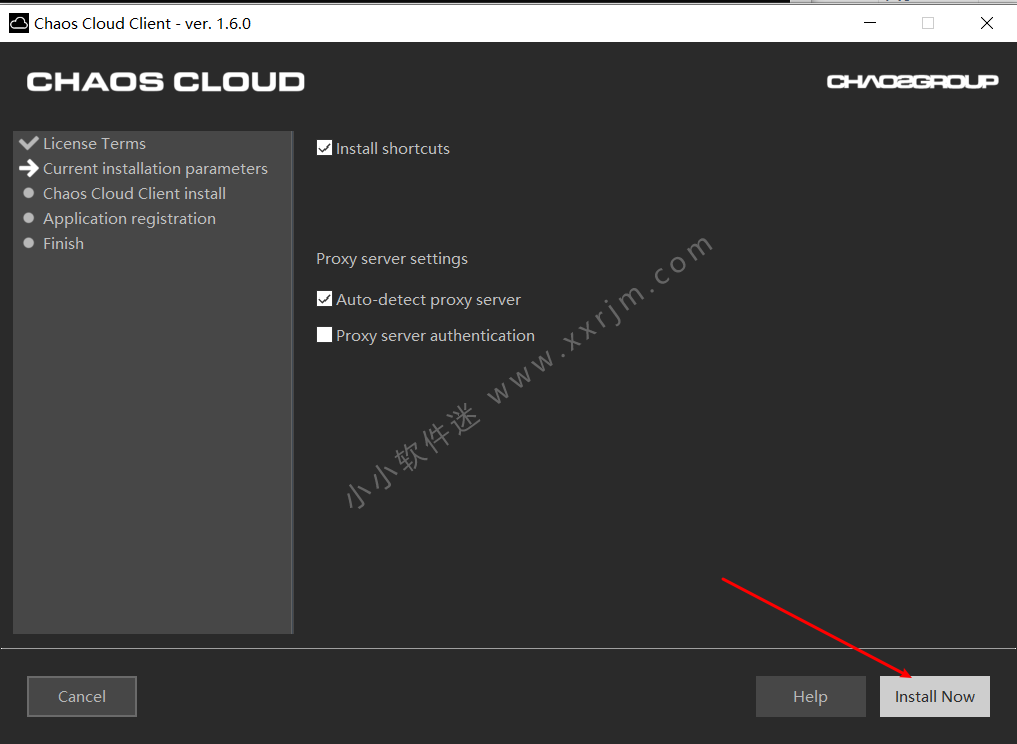Click the checkmark icon beside License Terms
The width and height of the screenshot is (1017, 744).
28,143
